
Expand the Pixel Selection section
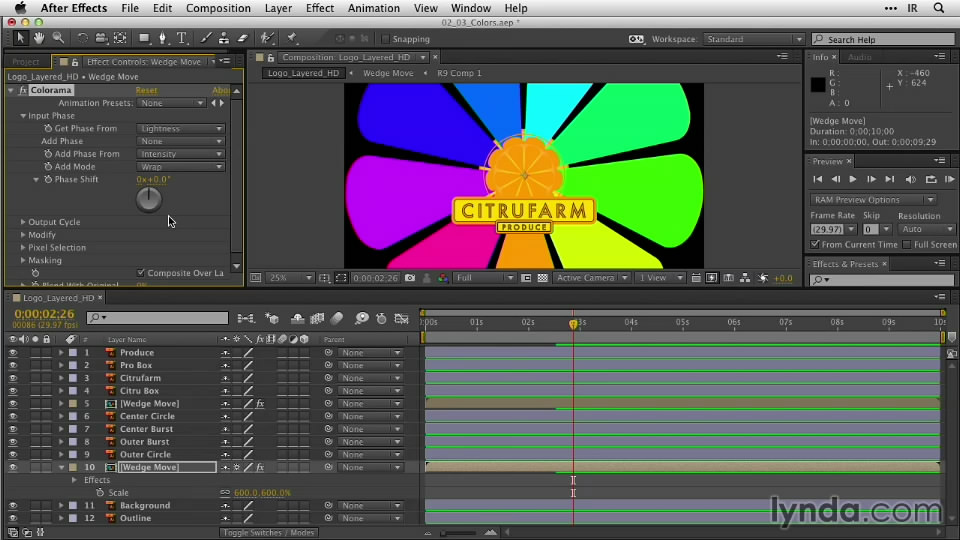pos(23,247)
